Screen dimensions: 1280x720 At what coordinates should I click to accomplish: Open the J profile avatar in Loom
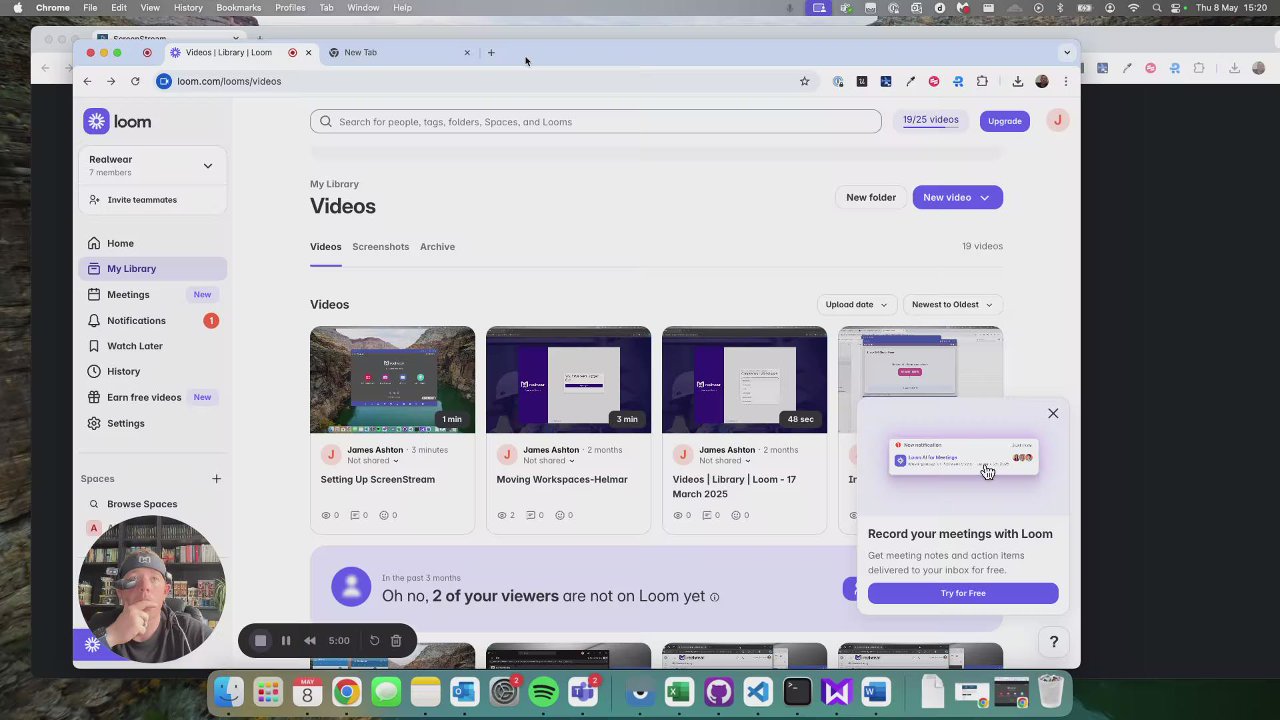(1057, 120)
